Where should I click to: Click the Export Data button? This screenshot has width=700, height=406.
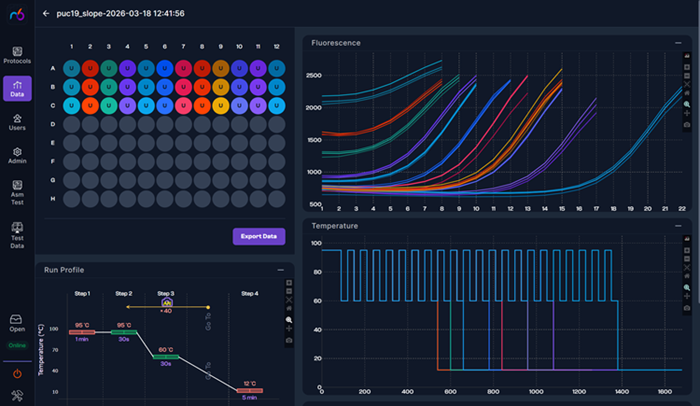(259, 236)
